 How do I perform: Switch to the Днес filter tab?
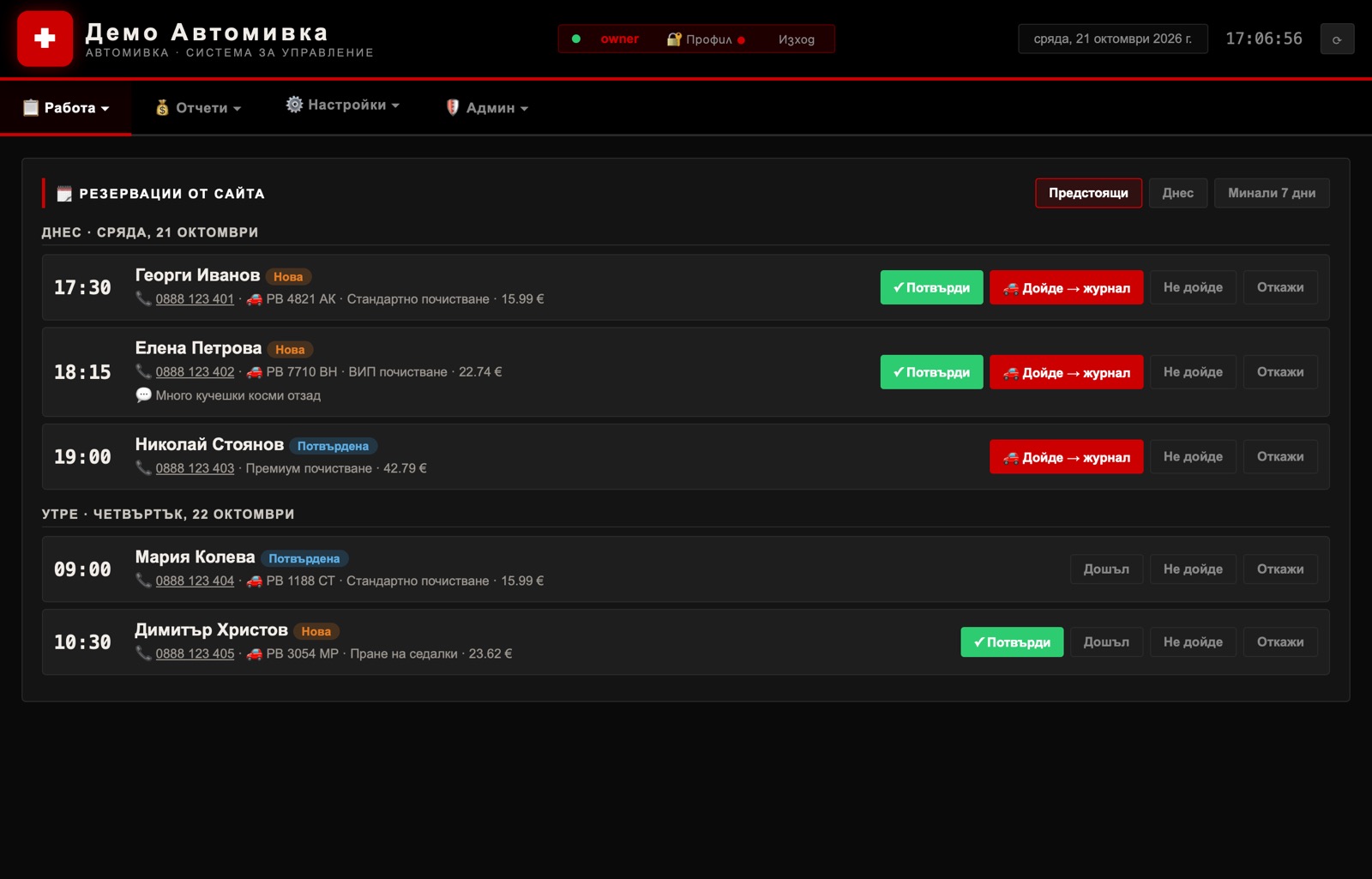click(x=1178, y=193)
